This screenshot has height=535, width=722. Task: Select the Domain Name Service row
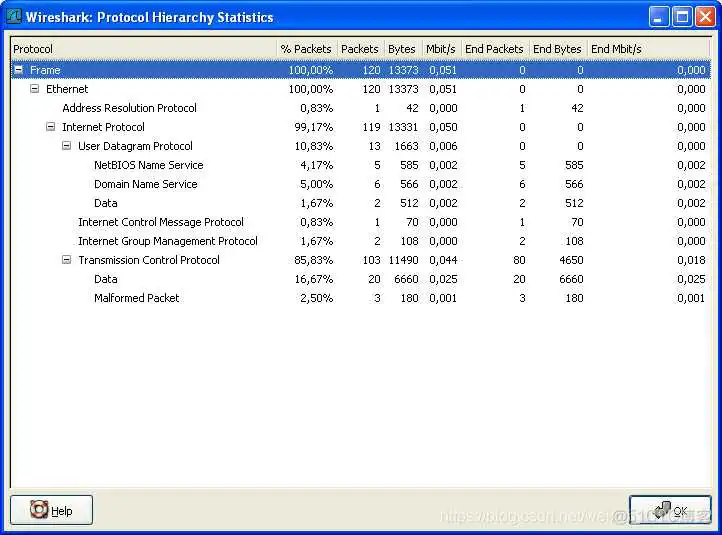pos(145,184)
